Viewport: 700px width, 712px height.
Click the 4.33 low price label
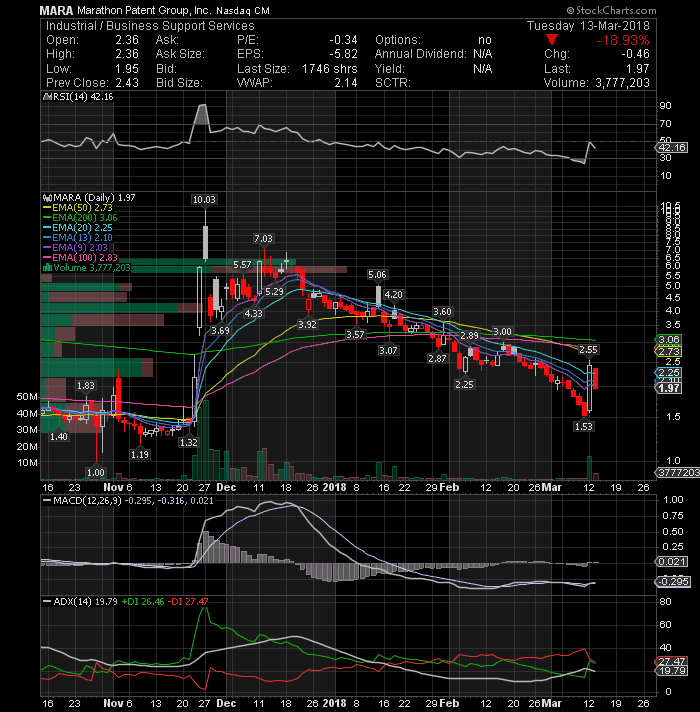(253, 314)
